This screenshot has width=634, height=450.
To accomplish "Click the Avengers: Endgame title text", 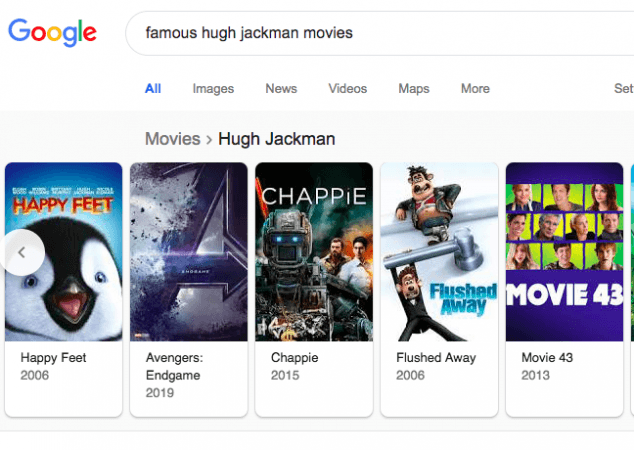I will [x=174, y=366].
